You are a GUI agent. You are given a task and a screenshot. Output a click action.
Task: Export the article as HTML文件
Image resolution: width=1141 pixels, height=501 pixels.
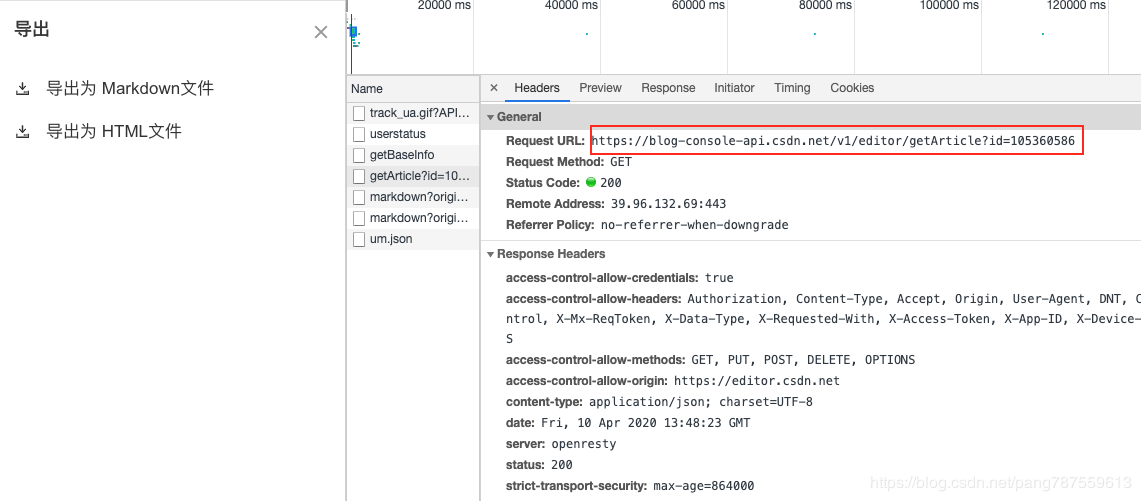click(x=114, y=132)
